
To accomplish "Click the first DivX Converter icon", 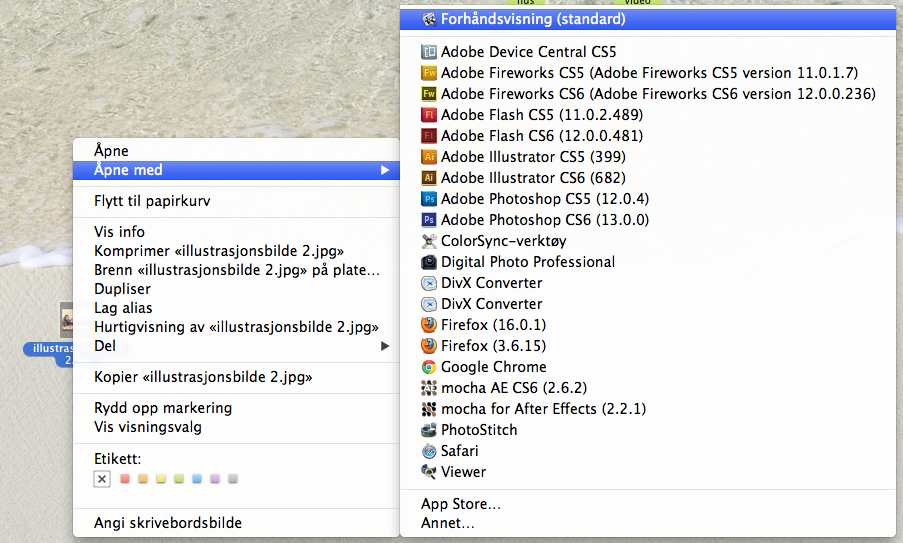I will pos(429,283).
